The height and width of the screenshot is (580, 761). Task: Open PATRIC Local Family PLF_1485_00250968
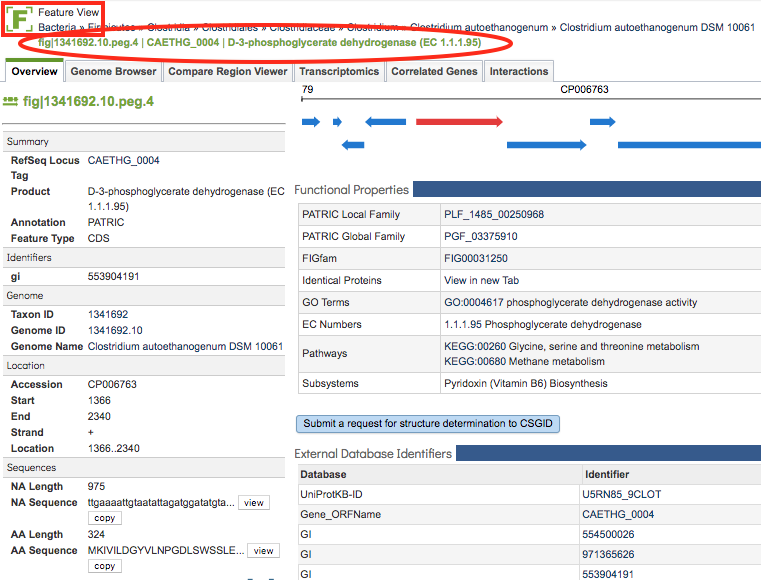click(494, 214)
